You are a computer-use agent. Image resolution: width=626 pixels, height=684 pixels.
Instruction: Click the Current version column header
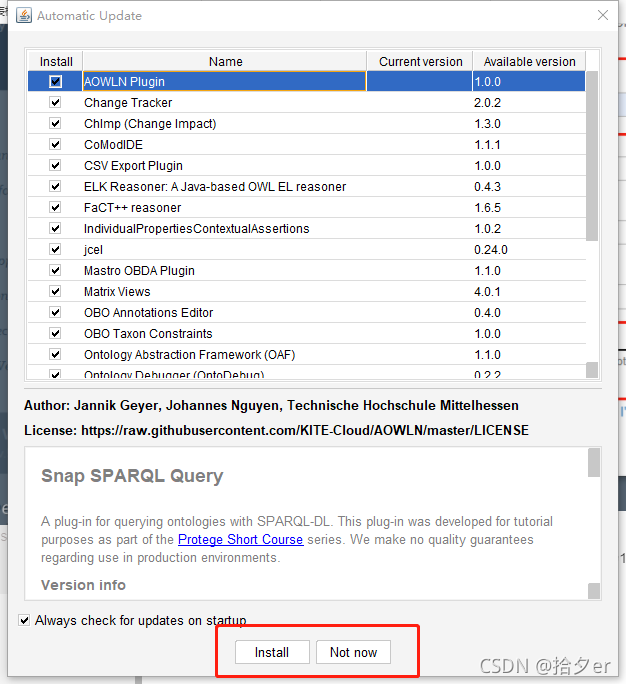click(x=420, y=62)
